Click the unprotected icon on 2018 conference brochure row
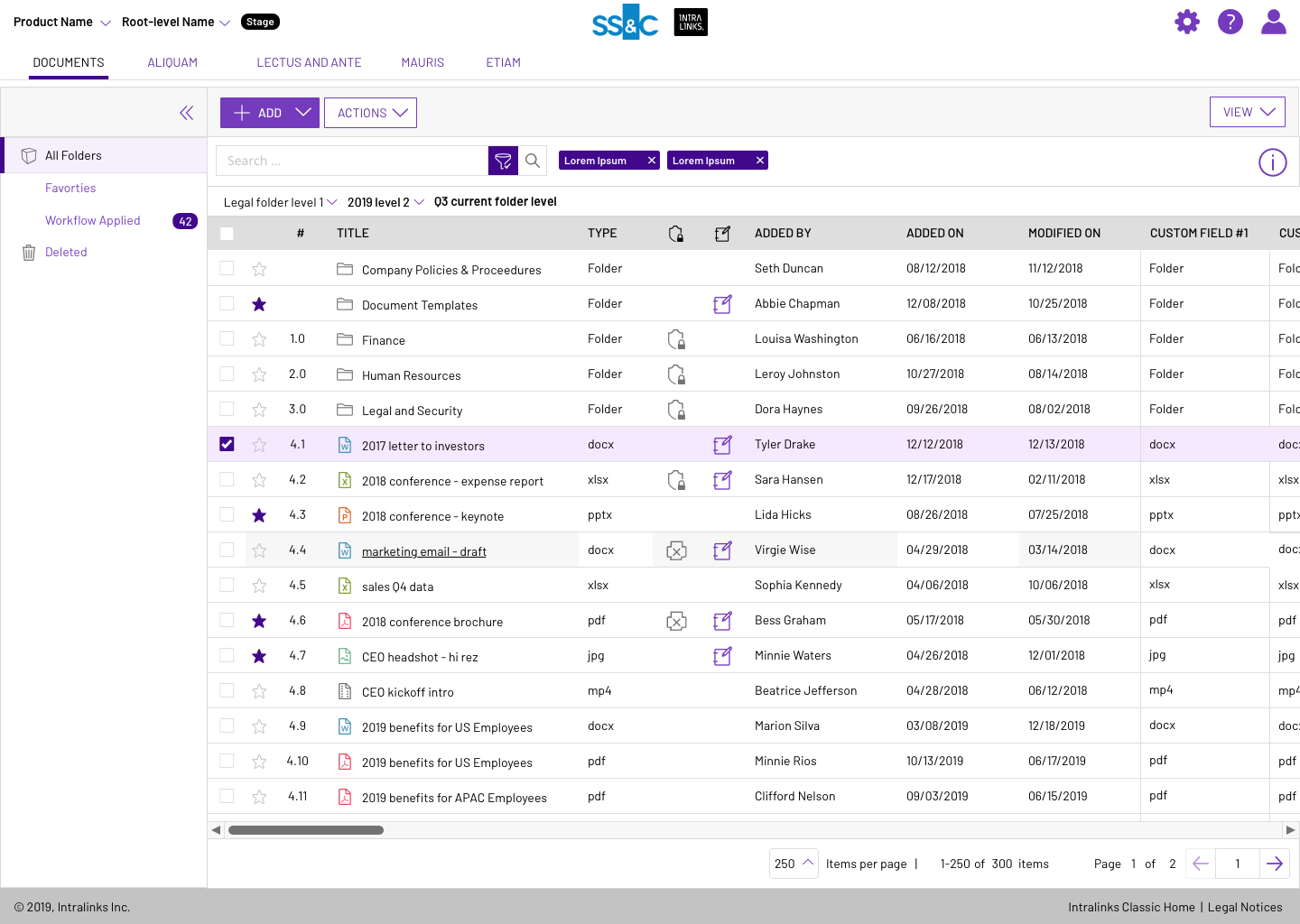 [x=676, y=621]
